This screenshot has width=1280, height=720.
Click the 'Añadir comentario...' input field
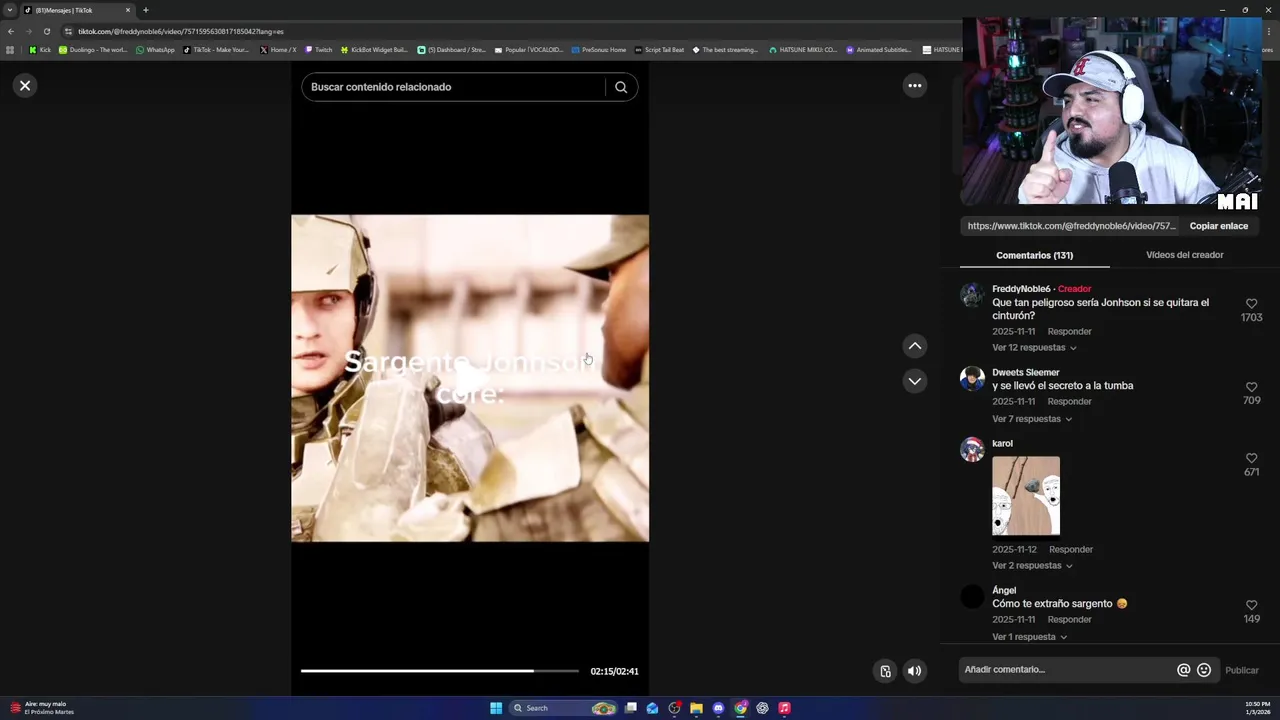point(1066,670)
